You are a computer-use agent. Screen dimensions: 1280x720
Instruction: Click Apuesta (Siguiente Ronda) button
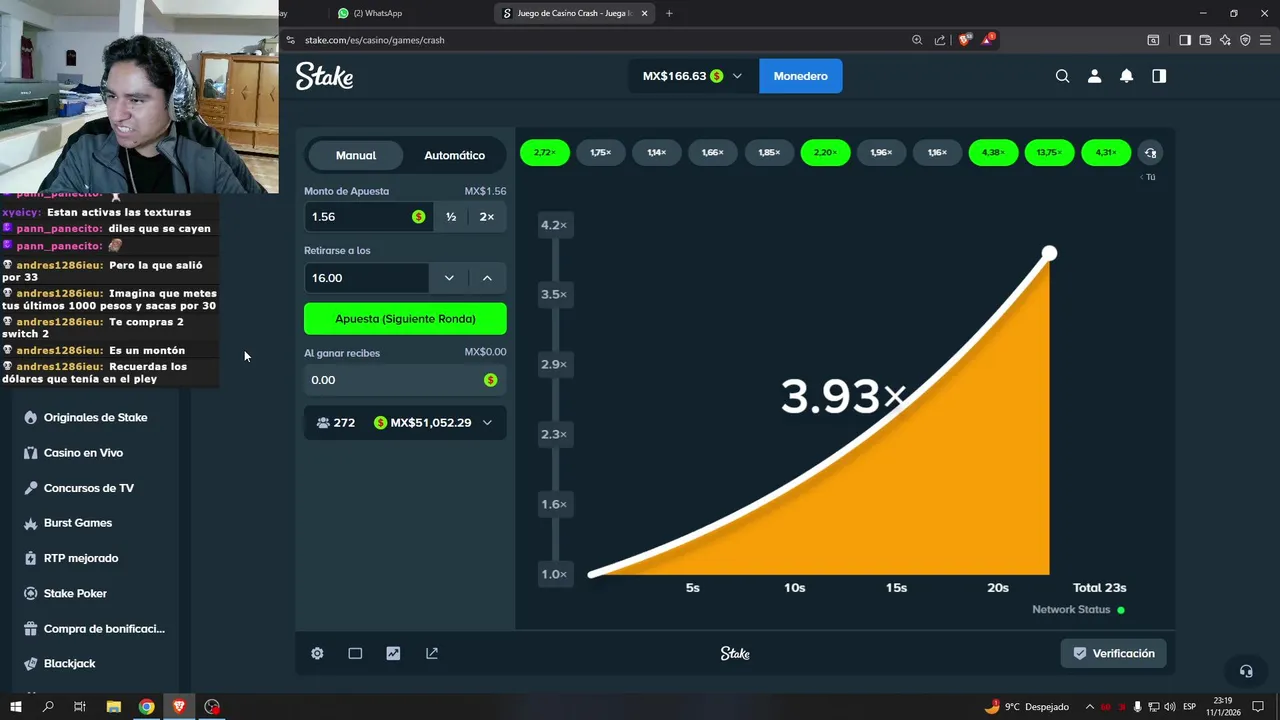tap(405, 318)
